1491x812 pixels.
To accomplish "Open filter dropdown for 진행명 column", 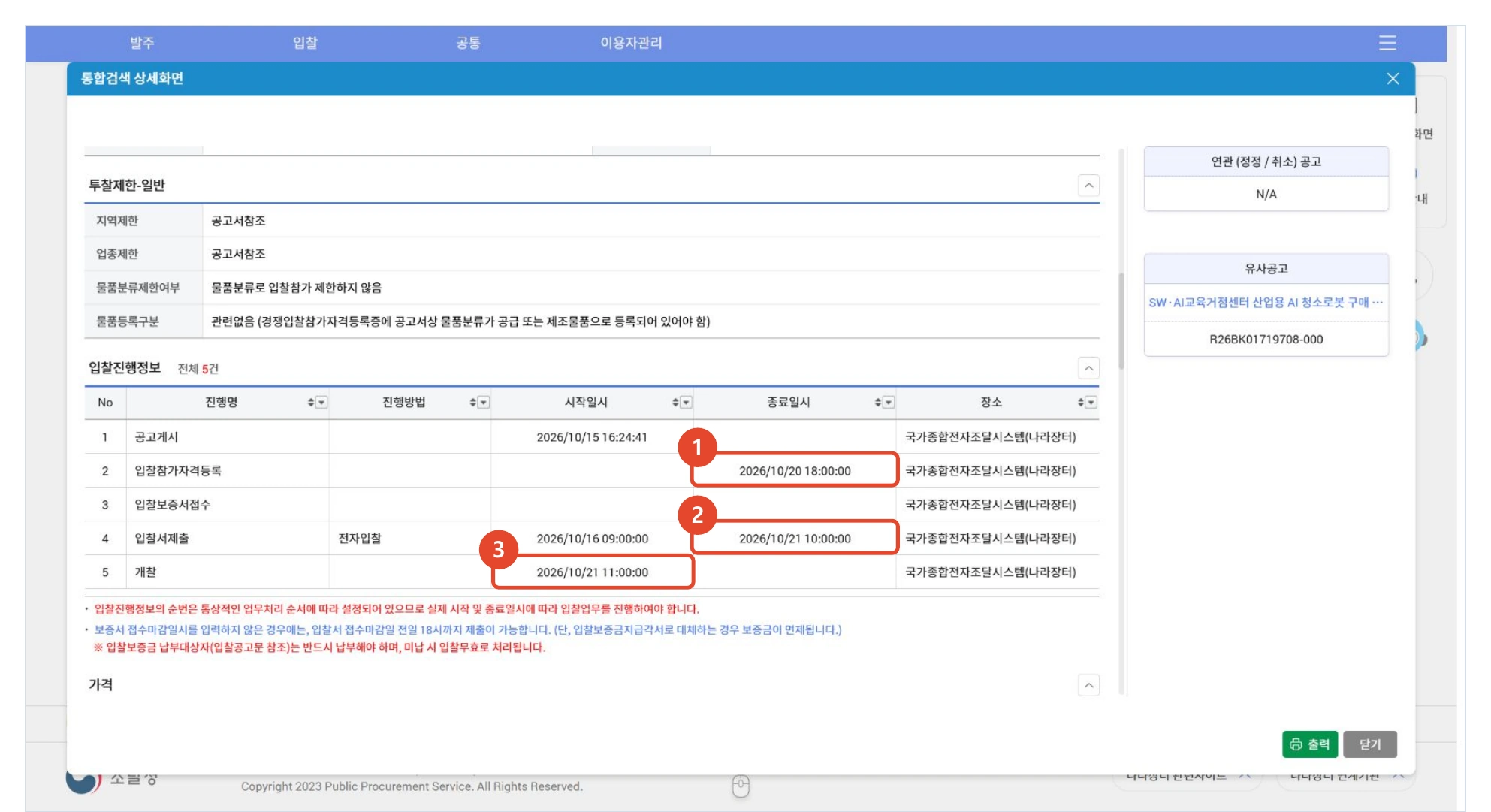I will pyautogui.click(x=321, y=403).
